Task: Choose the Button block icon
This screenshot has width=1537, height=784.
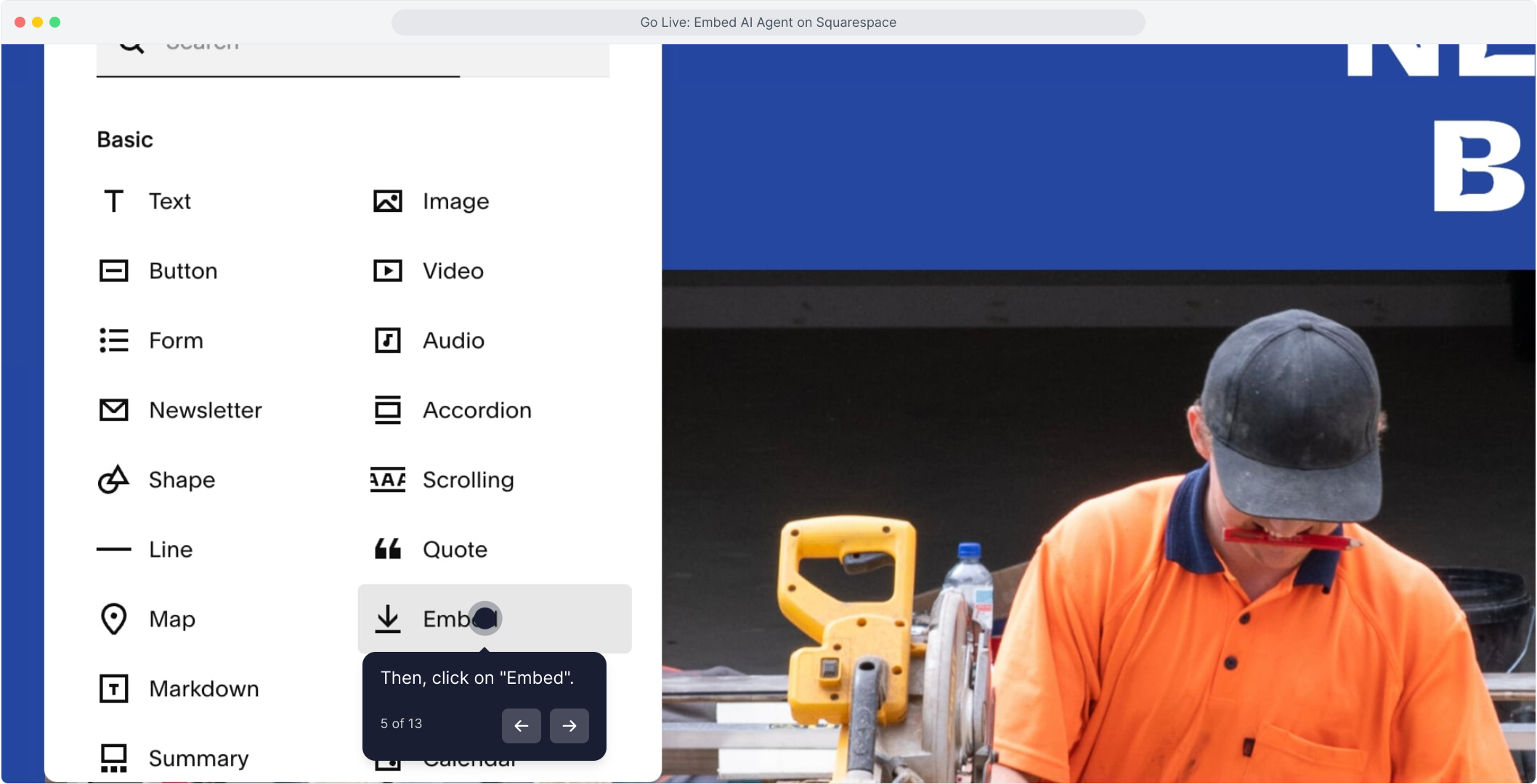Action: tap(114, 271)
